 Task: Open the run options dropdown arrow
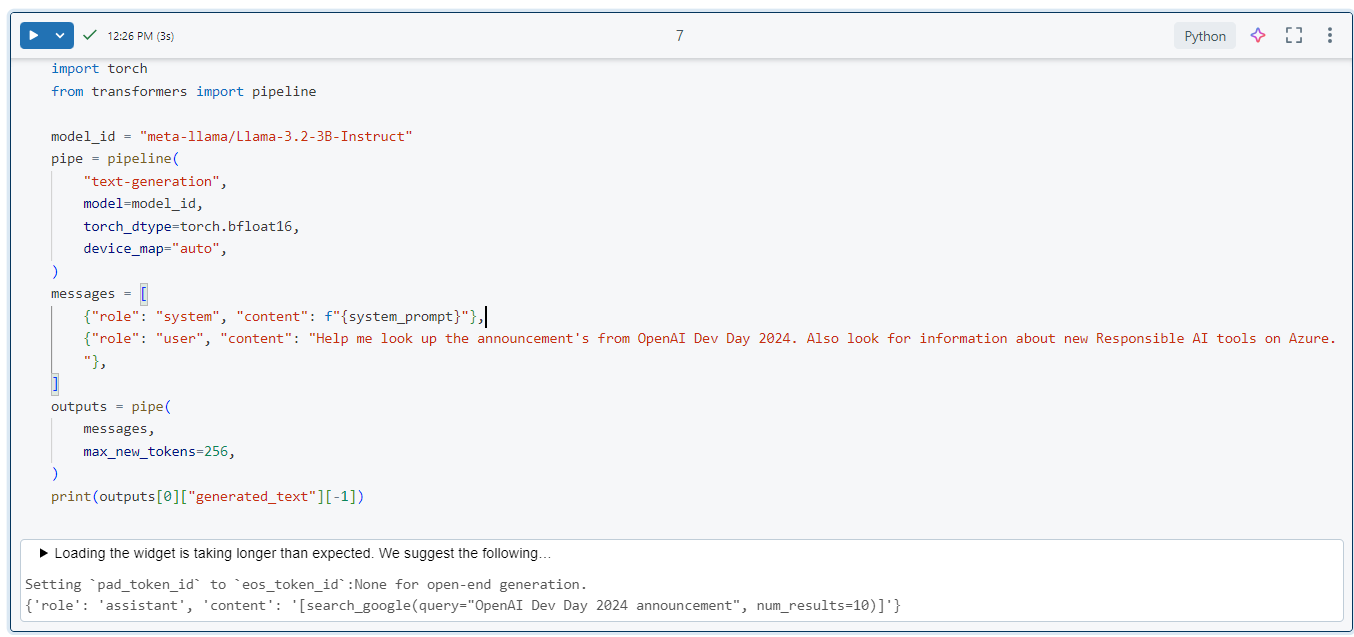(60, 35)
